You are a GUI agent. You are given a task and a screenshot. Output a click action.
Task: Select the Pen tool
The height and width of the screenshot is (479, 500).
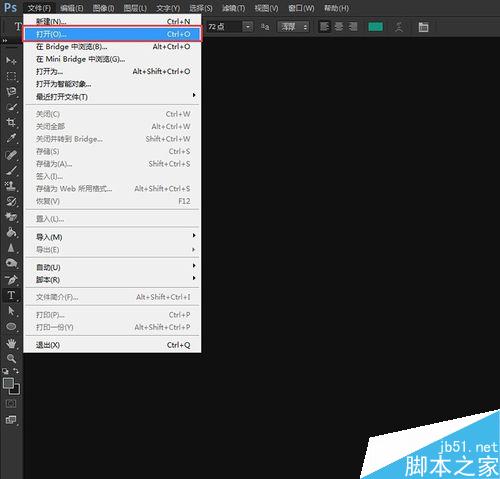pyautogui.click(x=11, y=280)
